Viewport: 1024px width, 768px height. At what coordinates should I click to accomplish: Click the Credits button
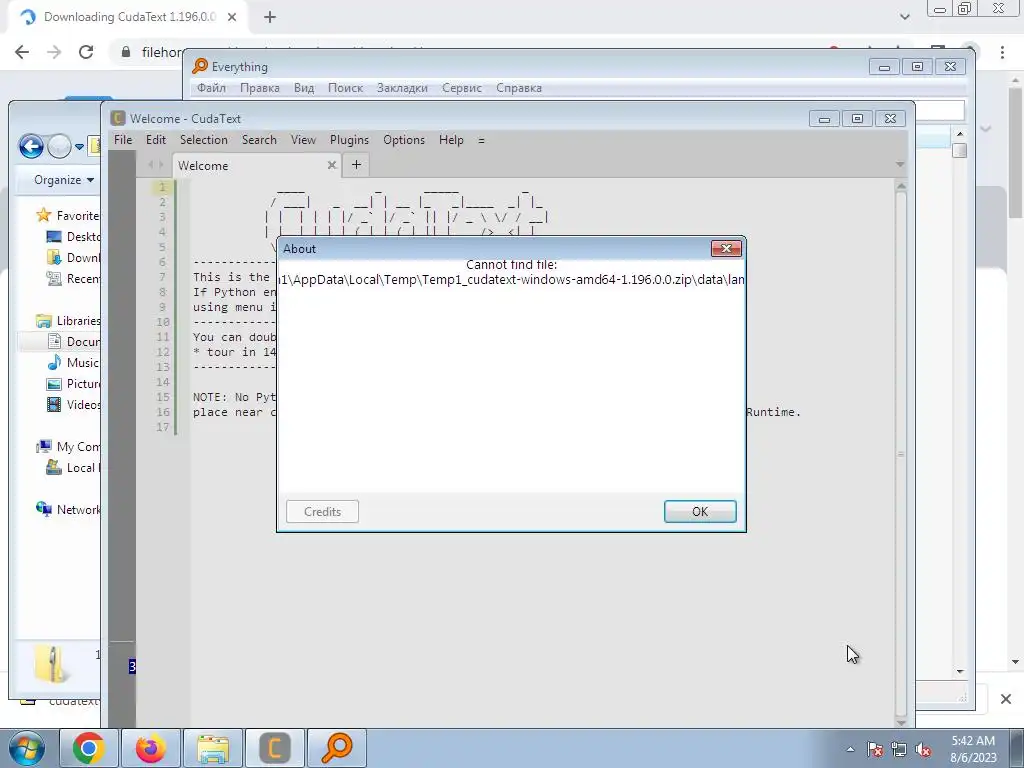click(322, 511)
